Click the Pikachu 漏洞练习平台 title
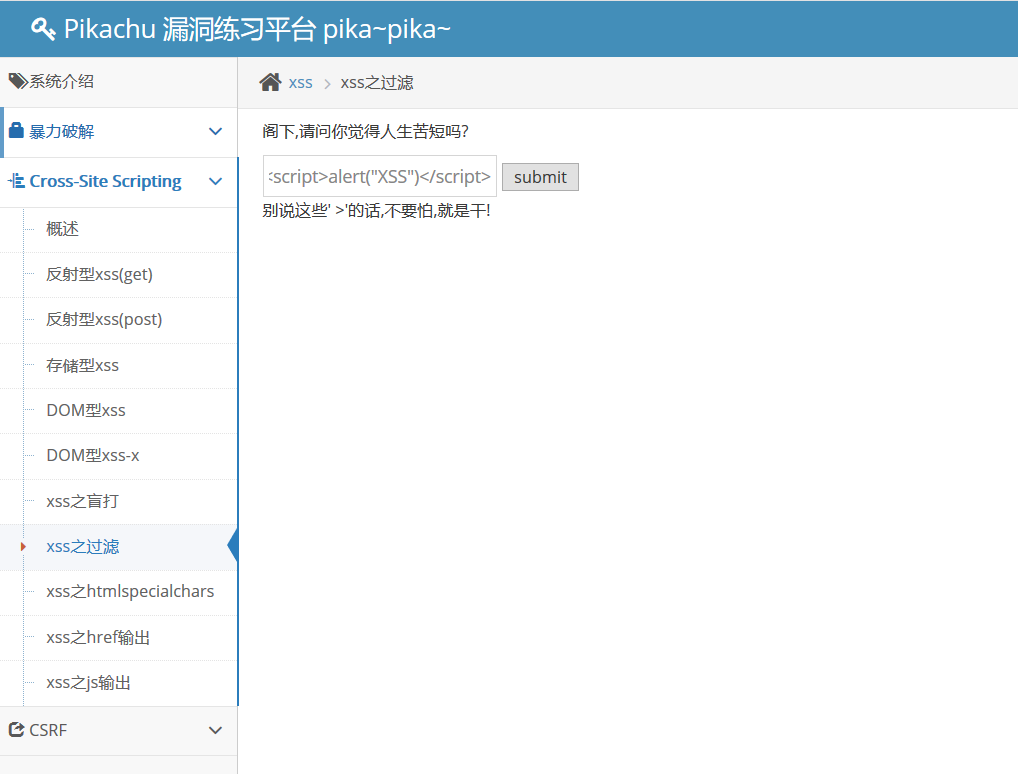1018x774 pixels. click(257, 29)
